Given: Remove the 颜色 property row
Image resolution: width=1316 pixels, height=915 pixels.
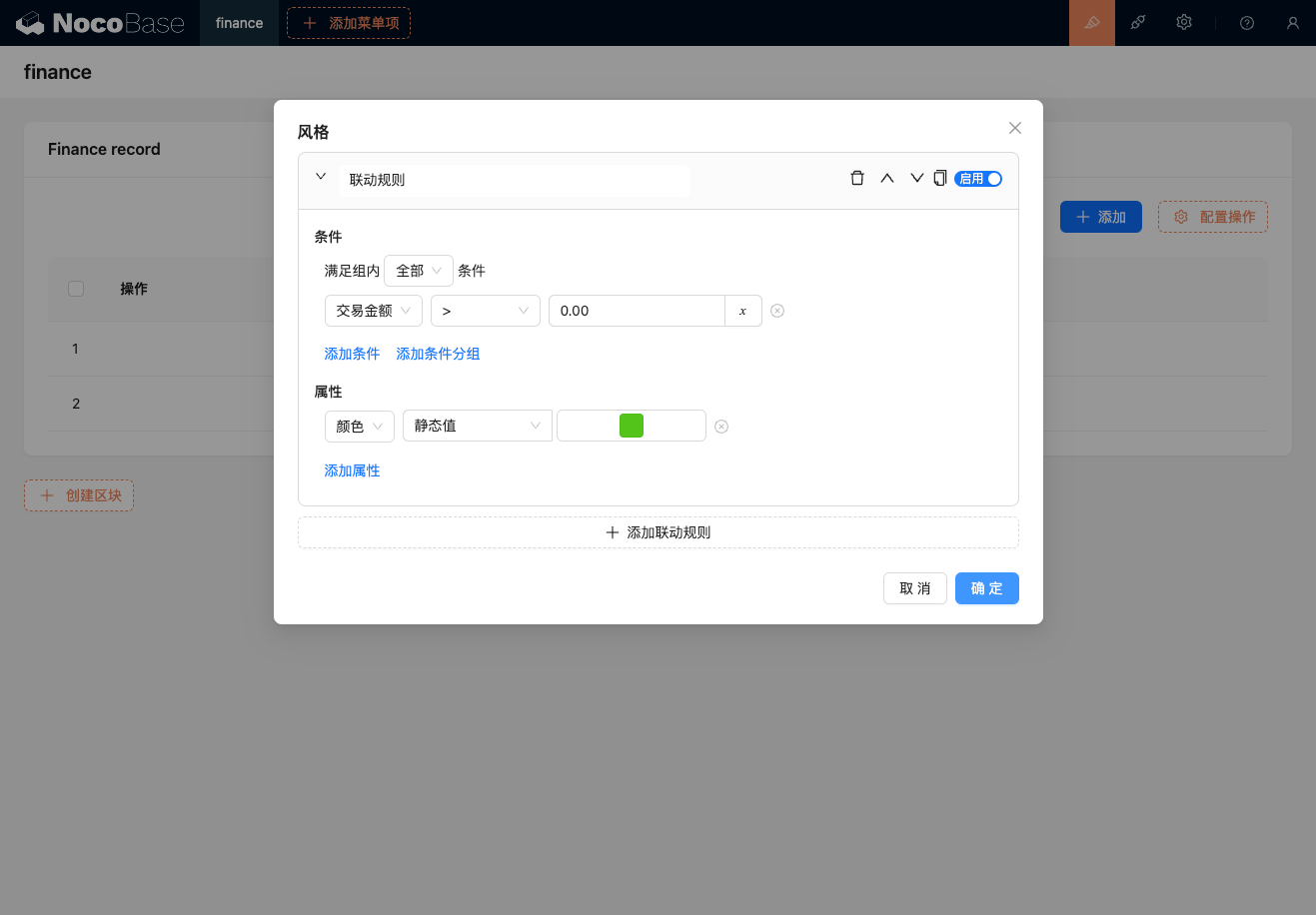Looking at the screenshot, I should [721, 427].
